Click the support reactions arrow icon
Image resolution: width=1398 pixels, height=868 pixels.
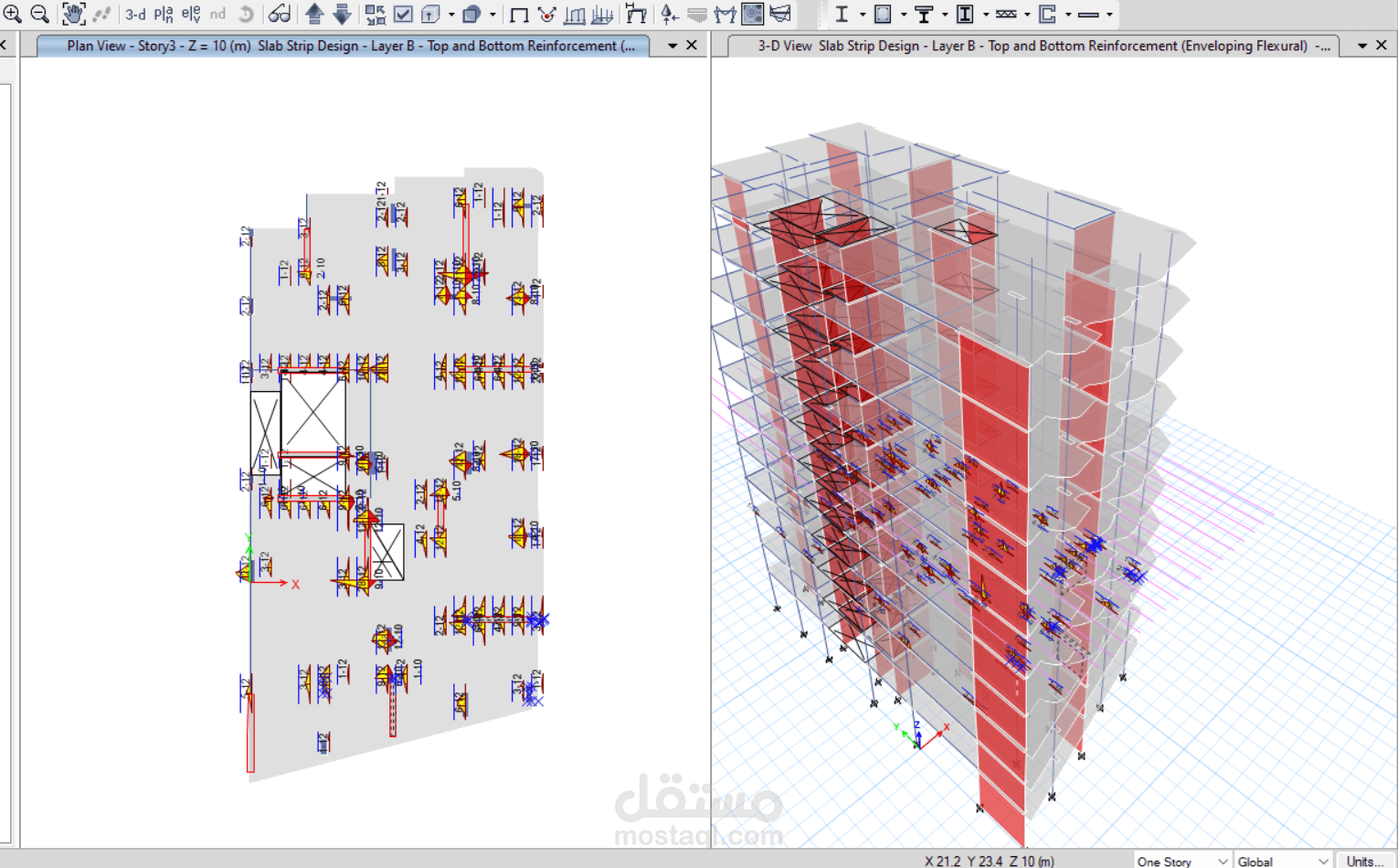(x=670, y=14)
